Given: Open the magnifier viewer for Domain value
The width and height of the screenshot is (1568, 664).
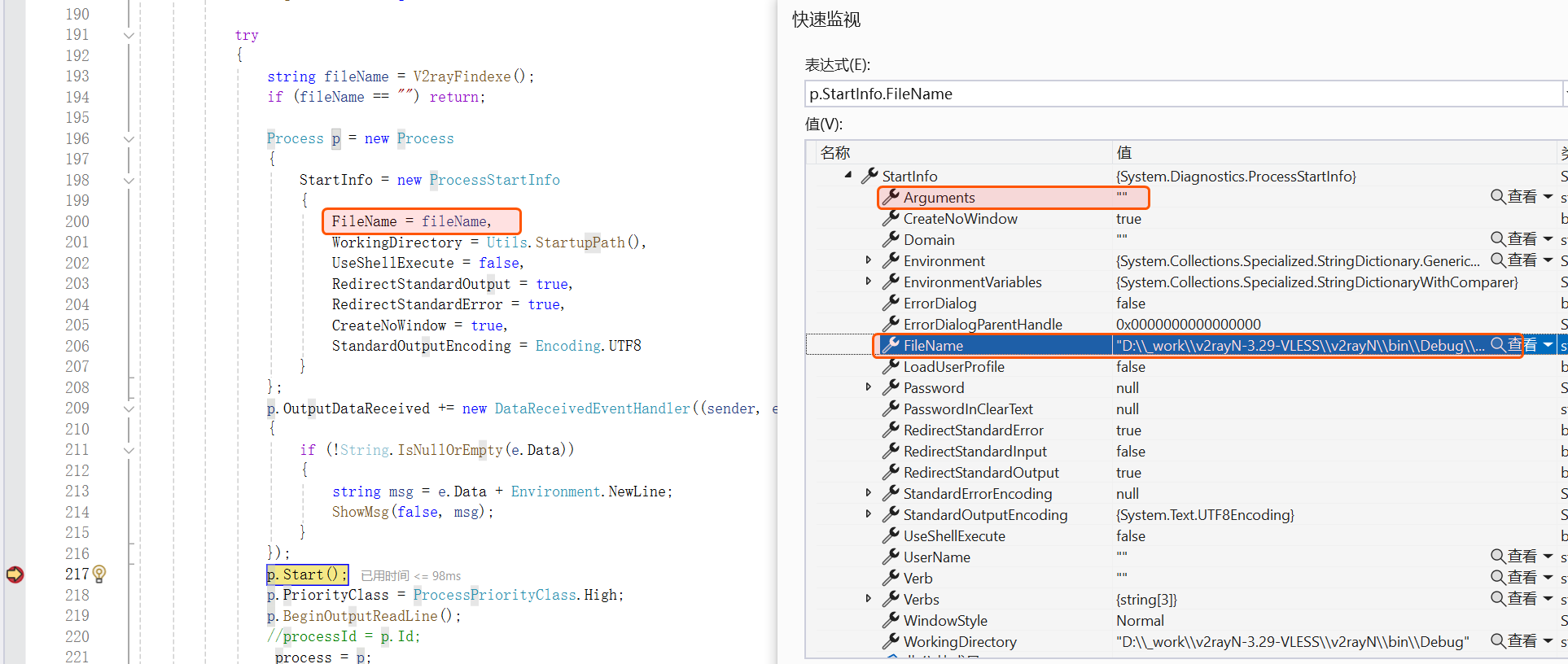Looking at the screenshot, I should tap(1498, 239).
